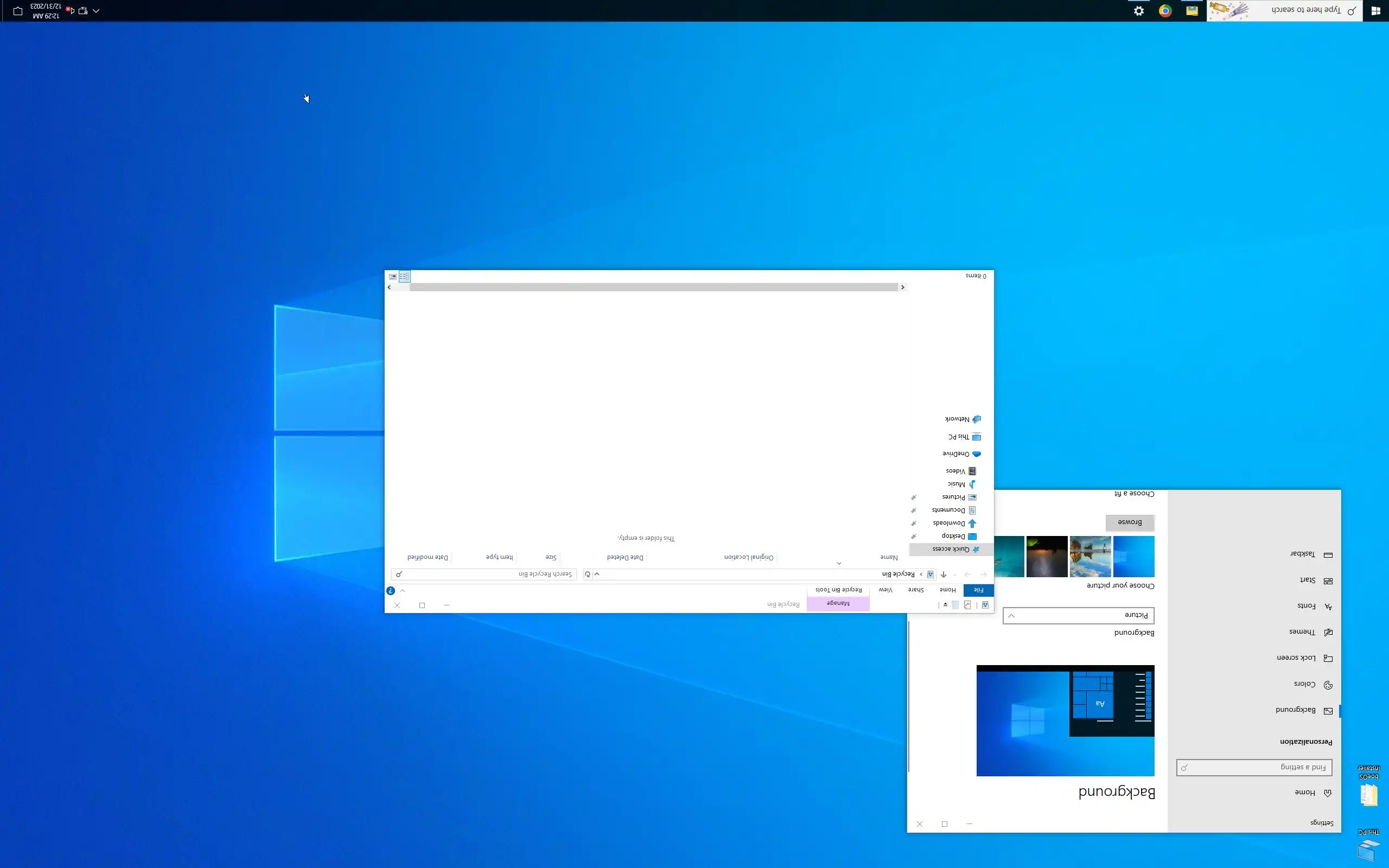This screenshot has width=1389, height=868.
Task: Switch to Details view in status bar
Action: 405,277
